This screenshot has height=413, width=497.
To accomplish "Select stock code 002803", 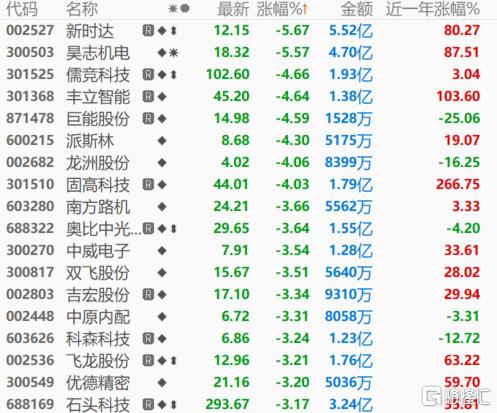I will (x=30, y=295).
